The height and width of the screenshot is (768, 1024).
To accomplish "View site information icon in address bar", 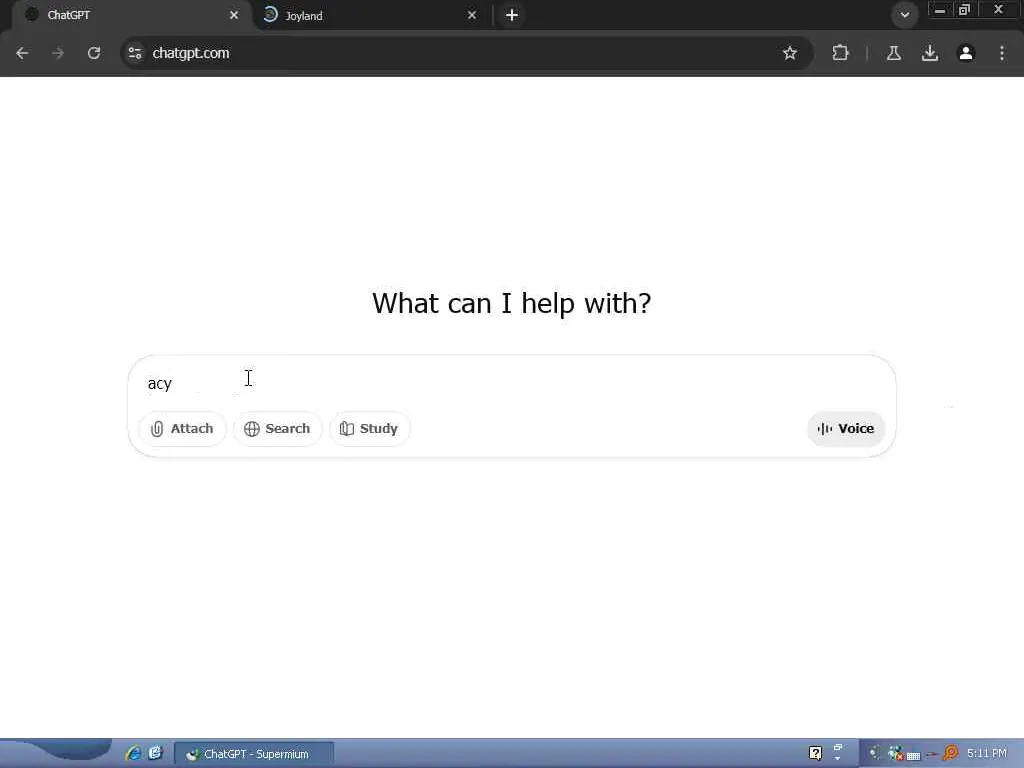I will pos(135,53).
